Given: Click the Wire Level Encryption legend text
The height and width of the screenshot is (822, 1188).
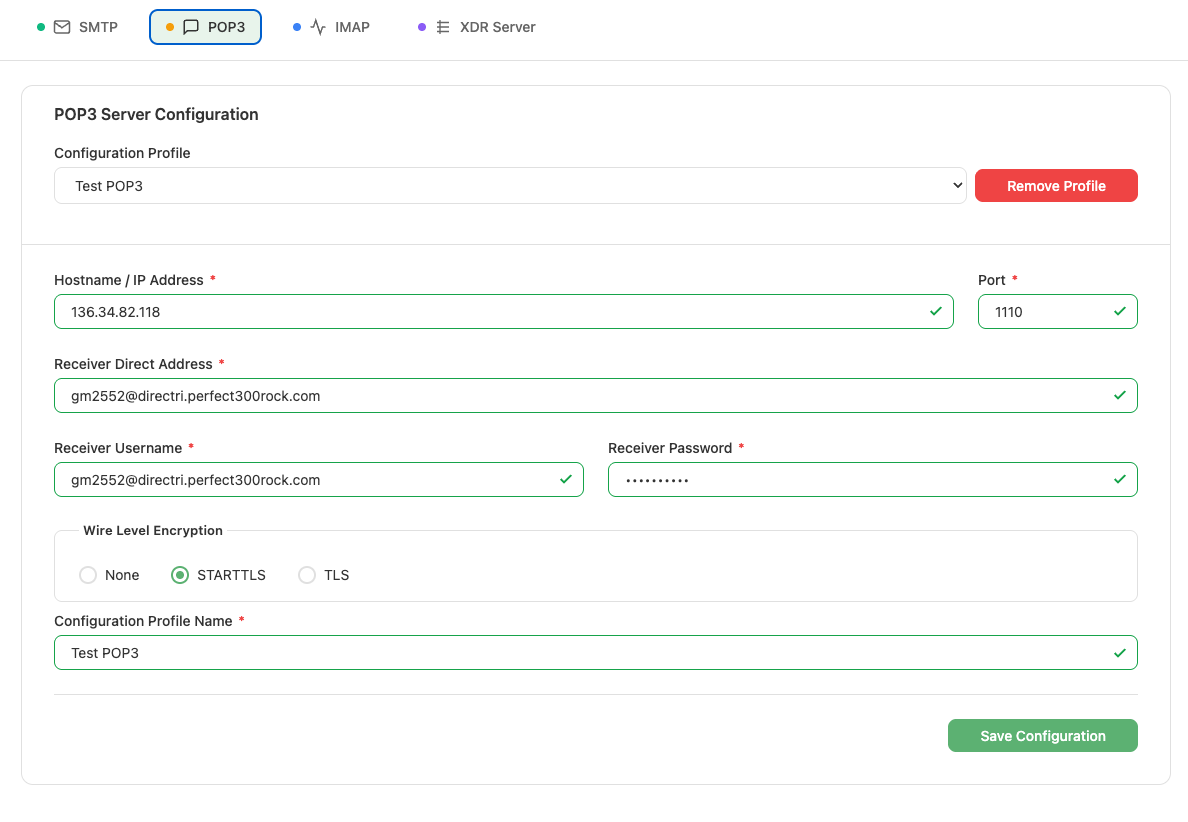Looking at the screenshot, I should point(153,530).
